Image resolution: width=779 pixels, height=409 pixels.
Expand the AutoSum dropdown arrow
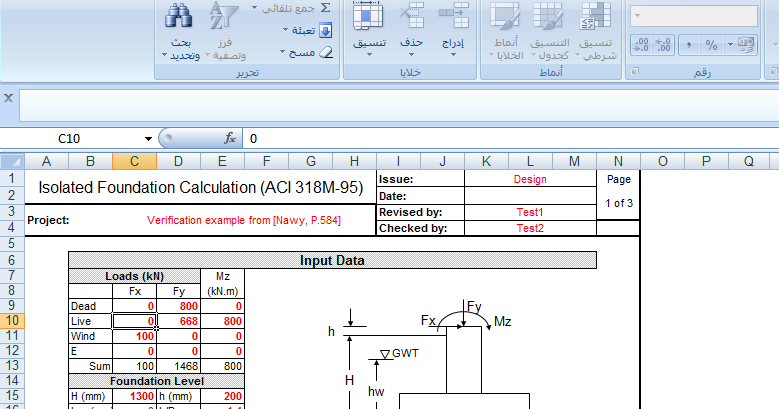(x=255, y=8)
